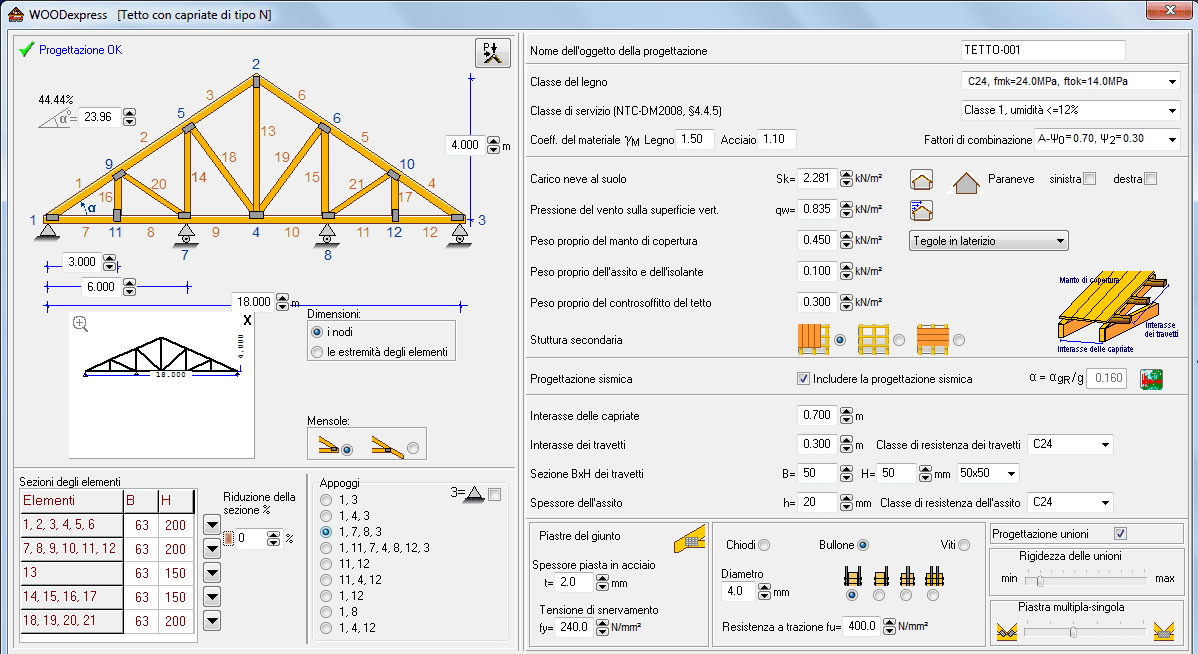Image resolution: width=1198 pixels, height=654 pixels.
Task: Open the snow load map house icon
Action: [x=921, y=180]
